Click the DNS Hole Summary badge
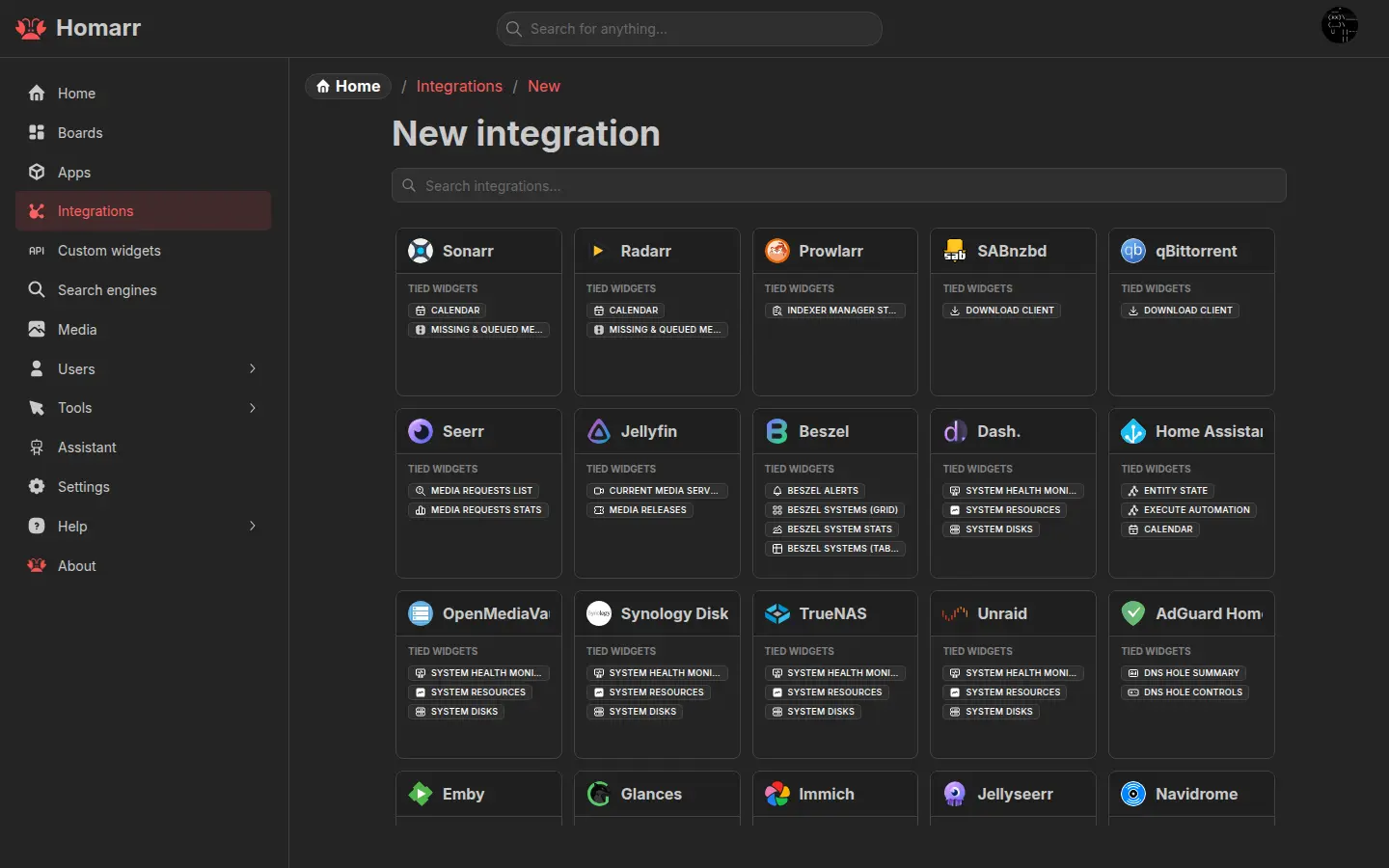 coord(1184,673)
